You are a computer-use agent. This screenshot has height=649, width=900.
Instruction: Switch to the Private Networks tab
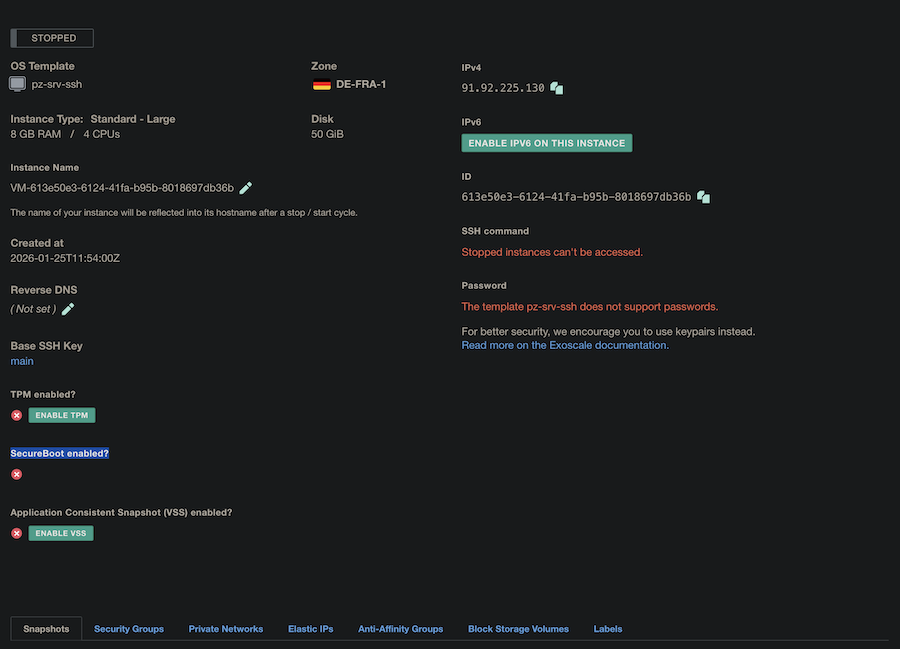pyautogui.click(x=226, y=629)
